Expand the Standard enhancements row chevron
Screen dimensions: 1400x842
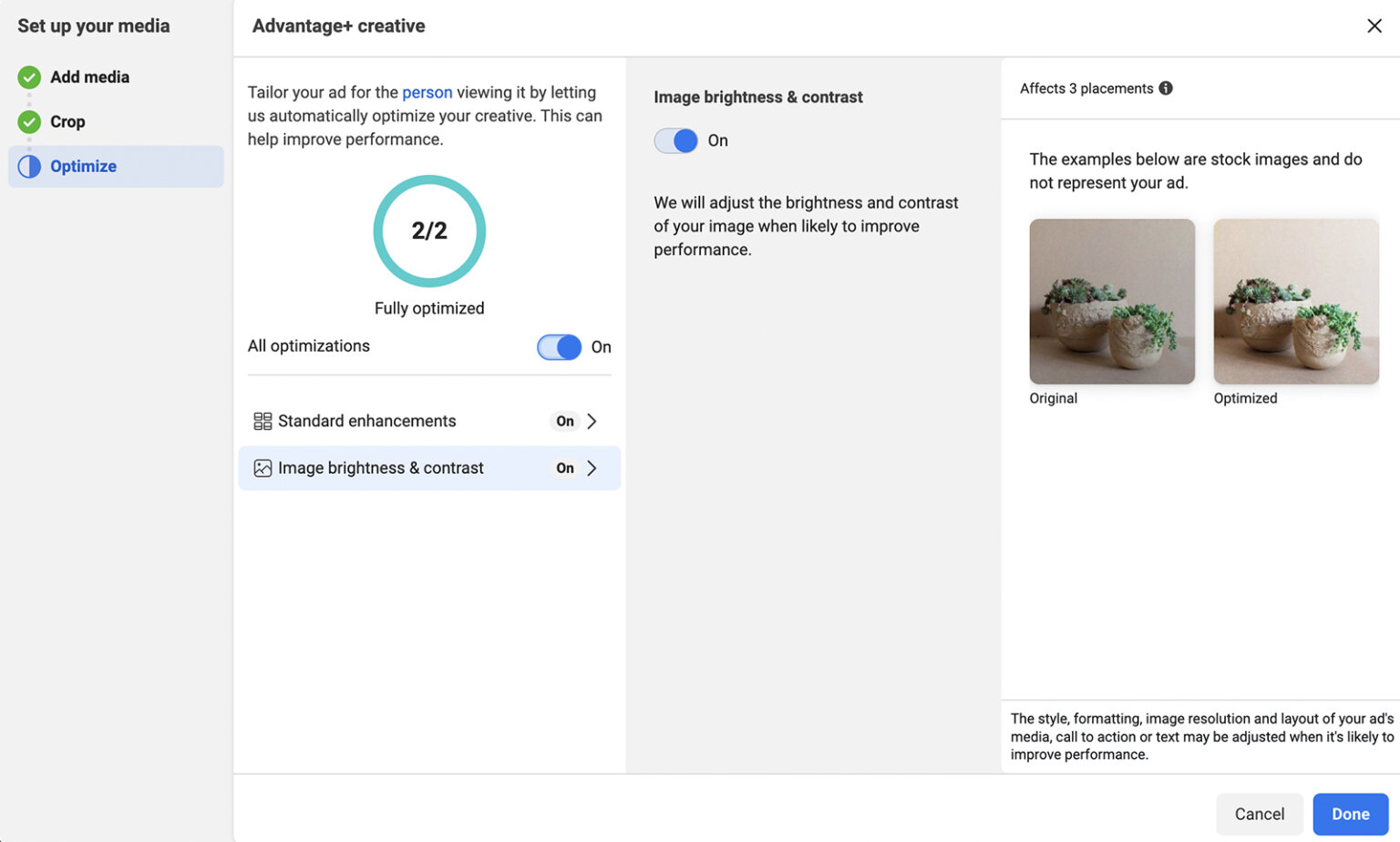[x=592, y=421]
